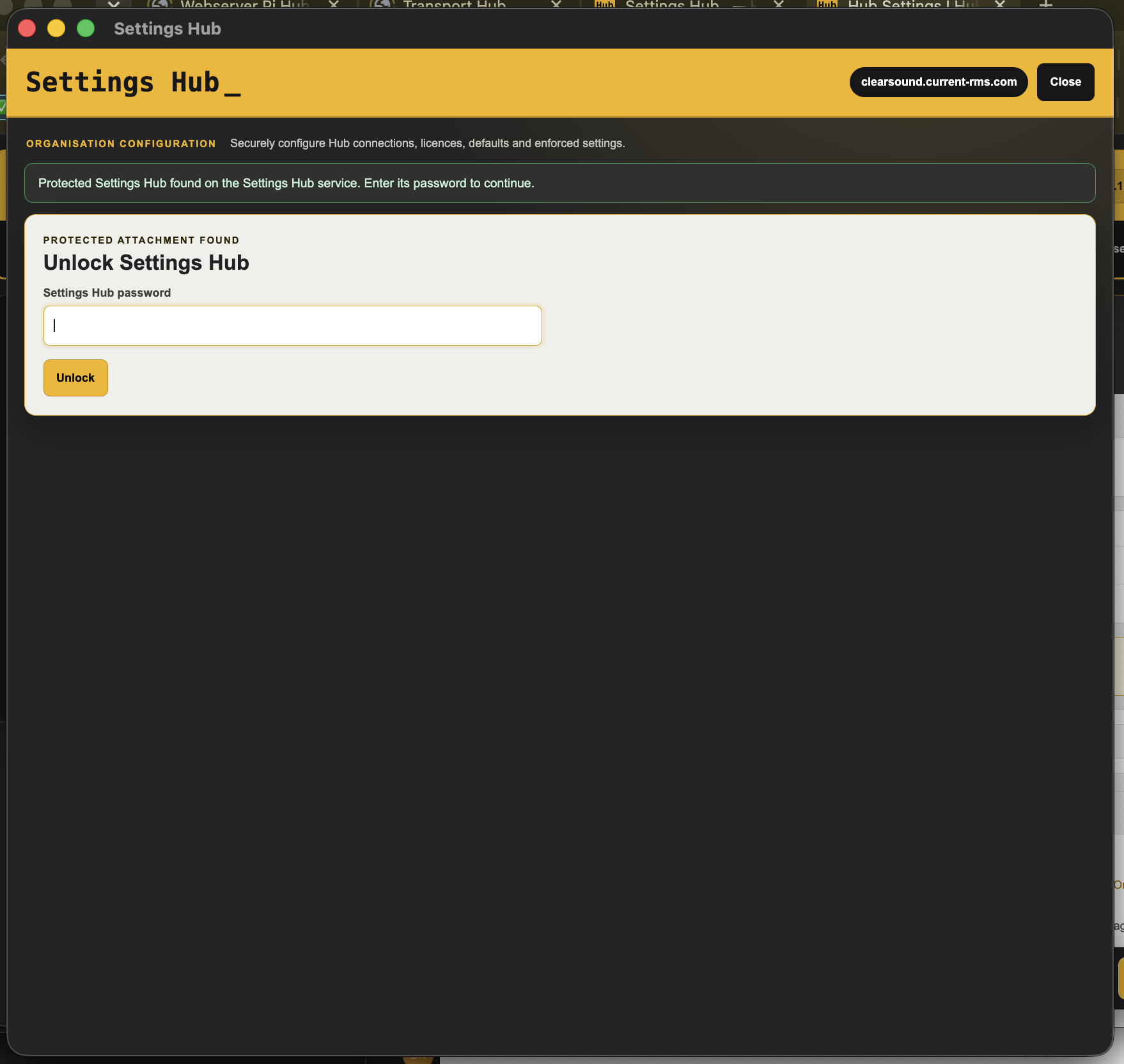This screenshot has width=1124, height=1064.
Task: Click the 'ORGANISATION CONFIGURATION' label
Action: (121, 144)
